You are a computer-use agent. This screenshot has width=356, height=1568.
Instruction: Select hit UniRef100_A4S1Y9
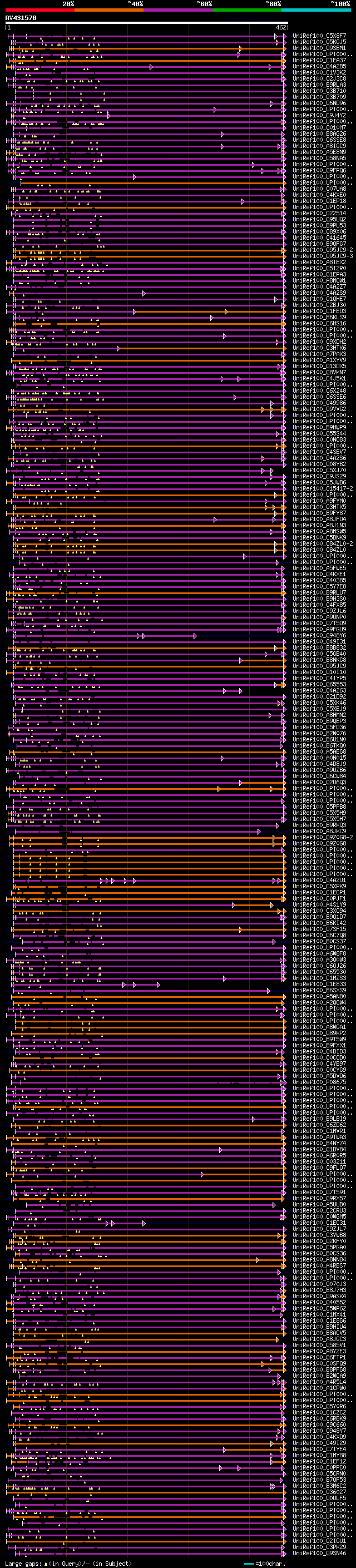319,904
